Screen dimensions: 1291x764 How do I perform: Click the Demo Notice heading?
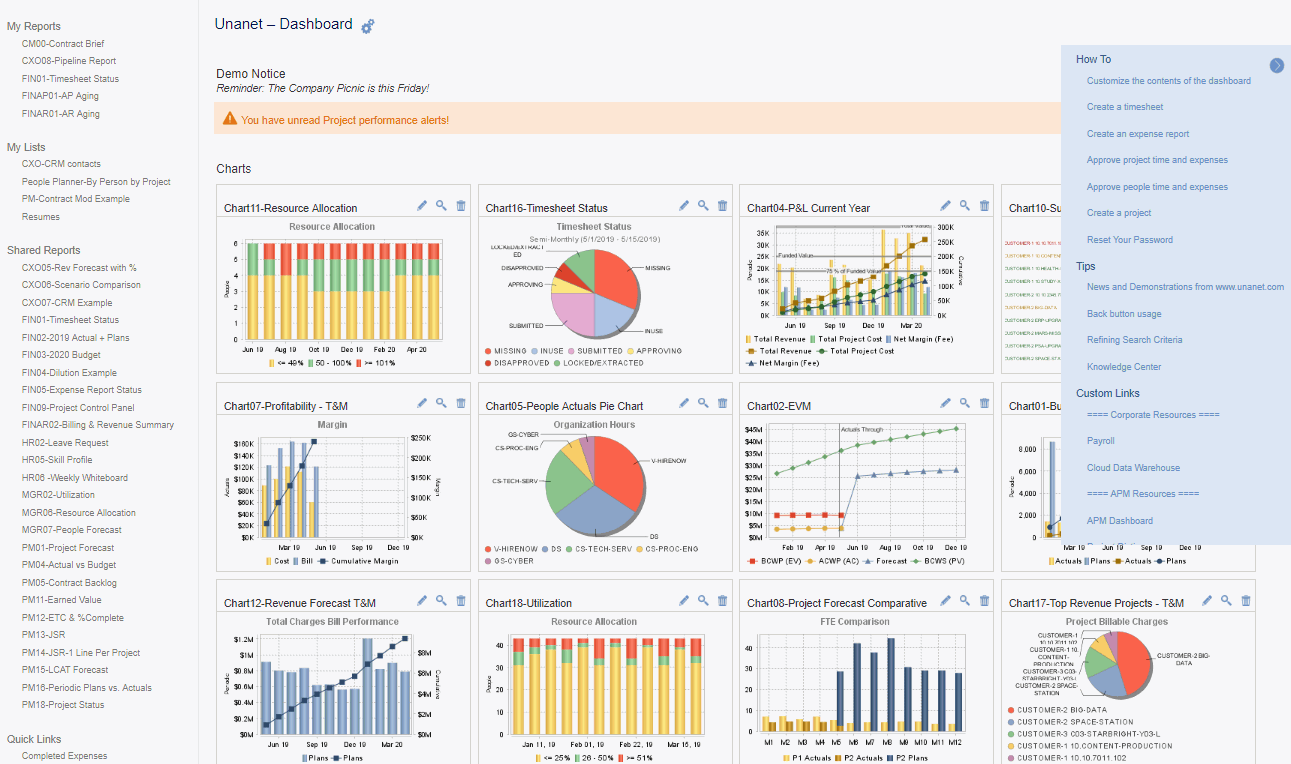pyautogui.click(x=251, y=74)
